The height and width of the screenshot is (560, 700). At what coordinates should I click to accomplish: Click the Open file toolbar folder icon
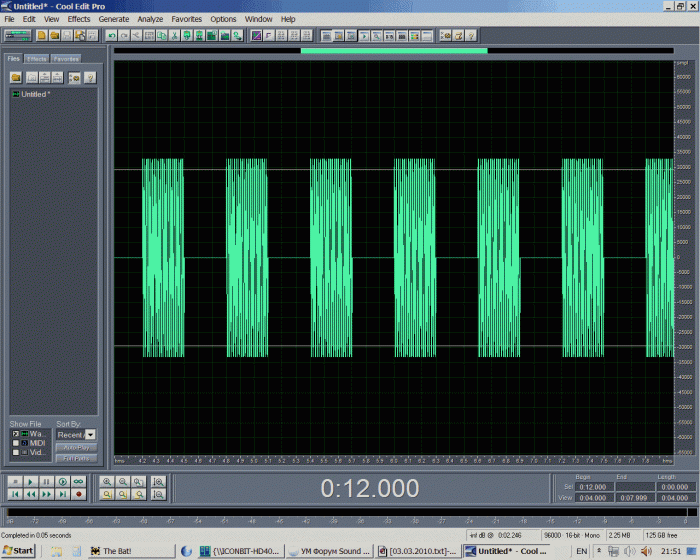[54, 35]
